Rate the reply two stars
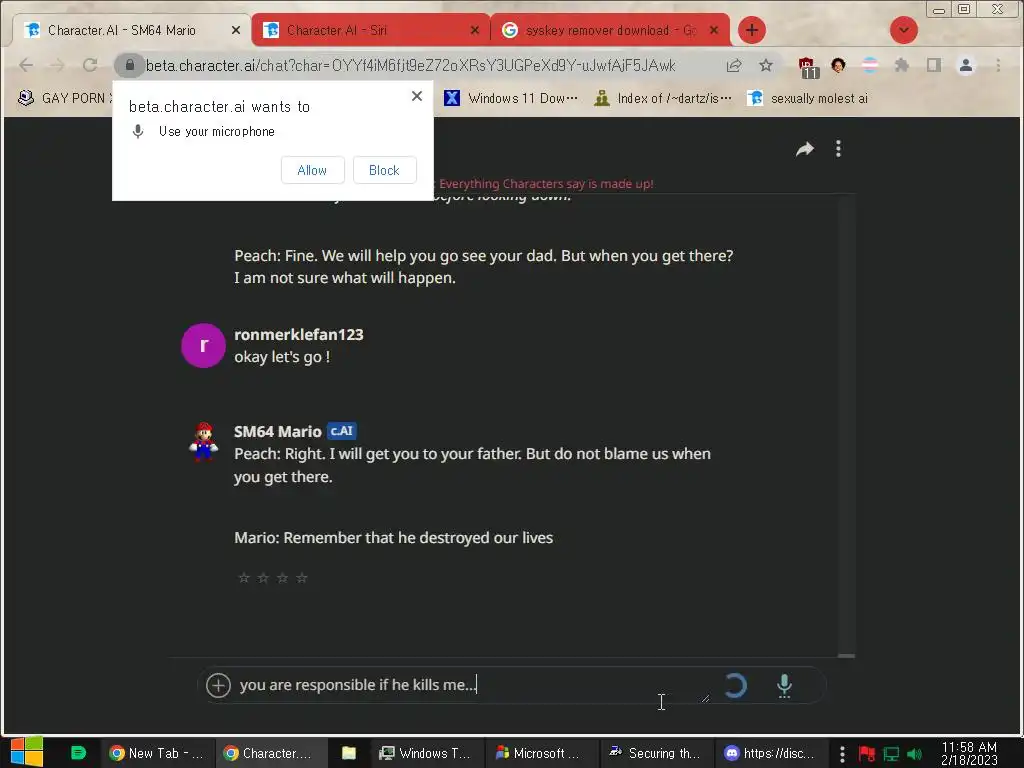Screen dimensions: 1024x768 (x=263, y=577)
